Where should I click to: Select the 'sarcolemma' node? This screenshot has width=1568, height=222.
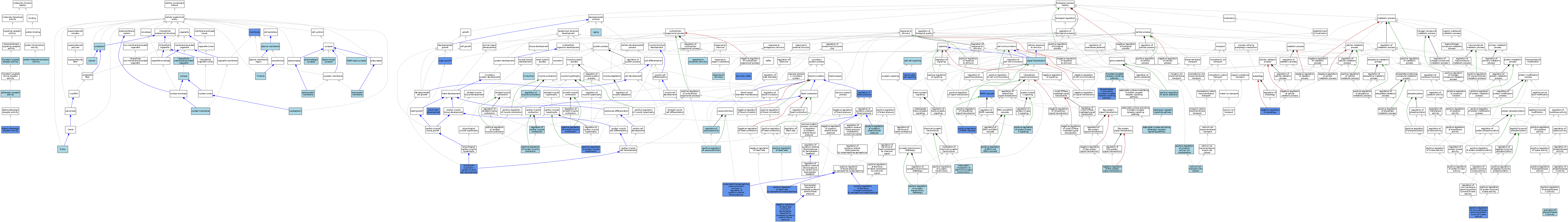coord(278,61)
